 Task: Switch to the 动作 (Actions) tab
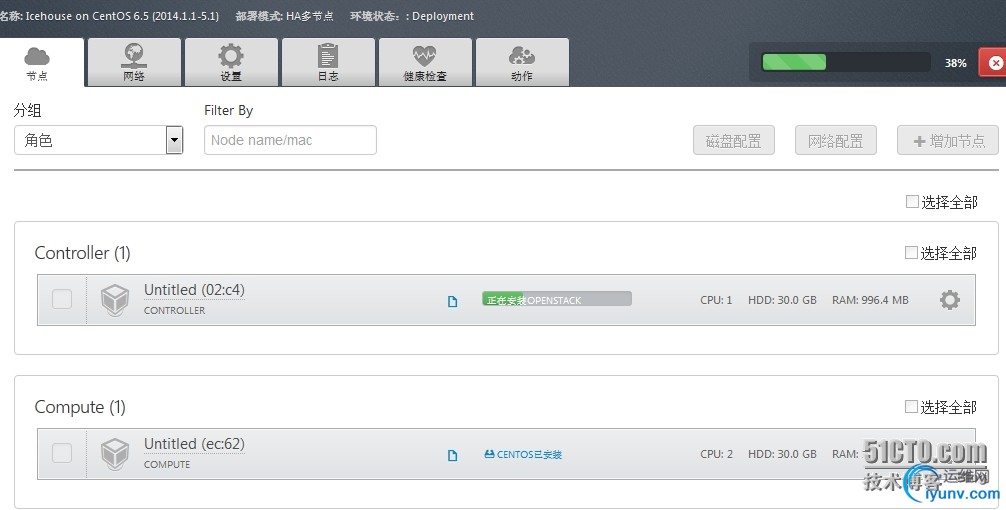(522, 62)
